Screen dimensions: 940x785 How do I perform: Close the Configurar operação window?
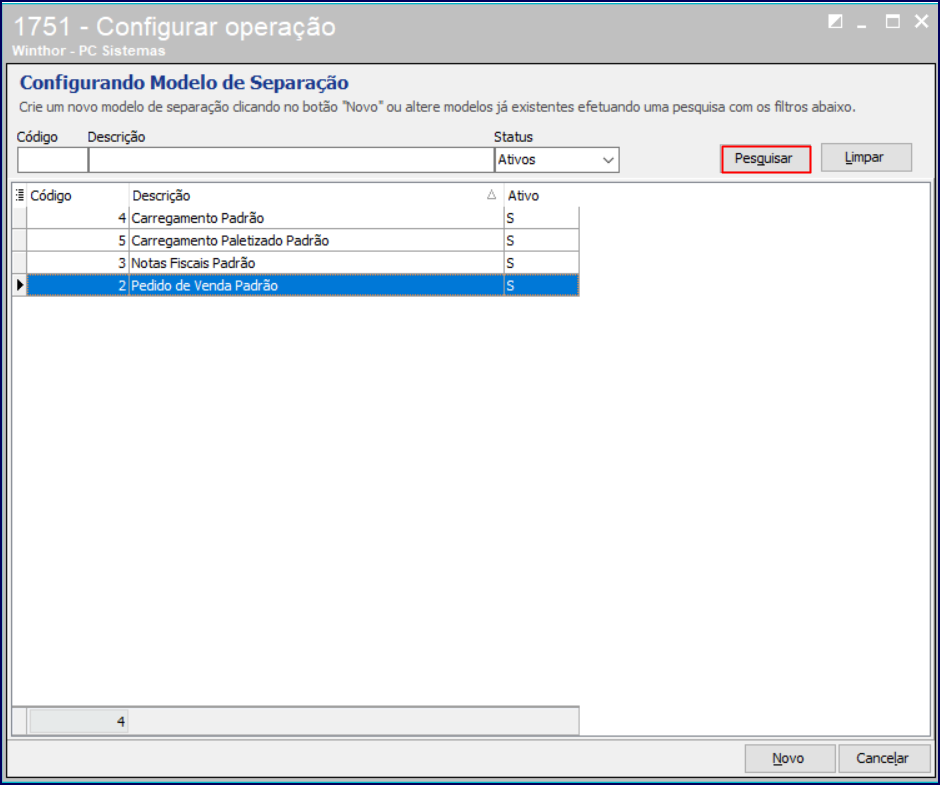(x=921, y=22)
